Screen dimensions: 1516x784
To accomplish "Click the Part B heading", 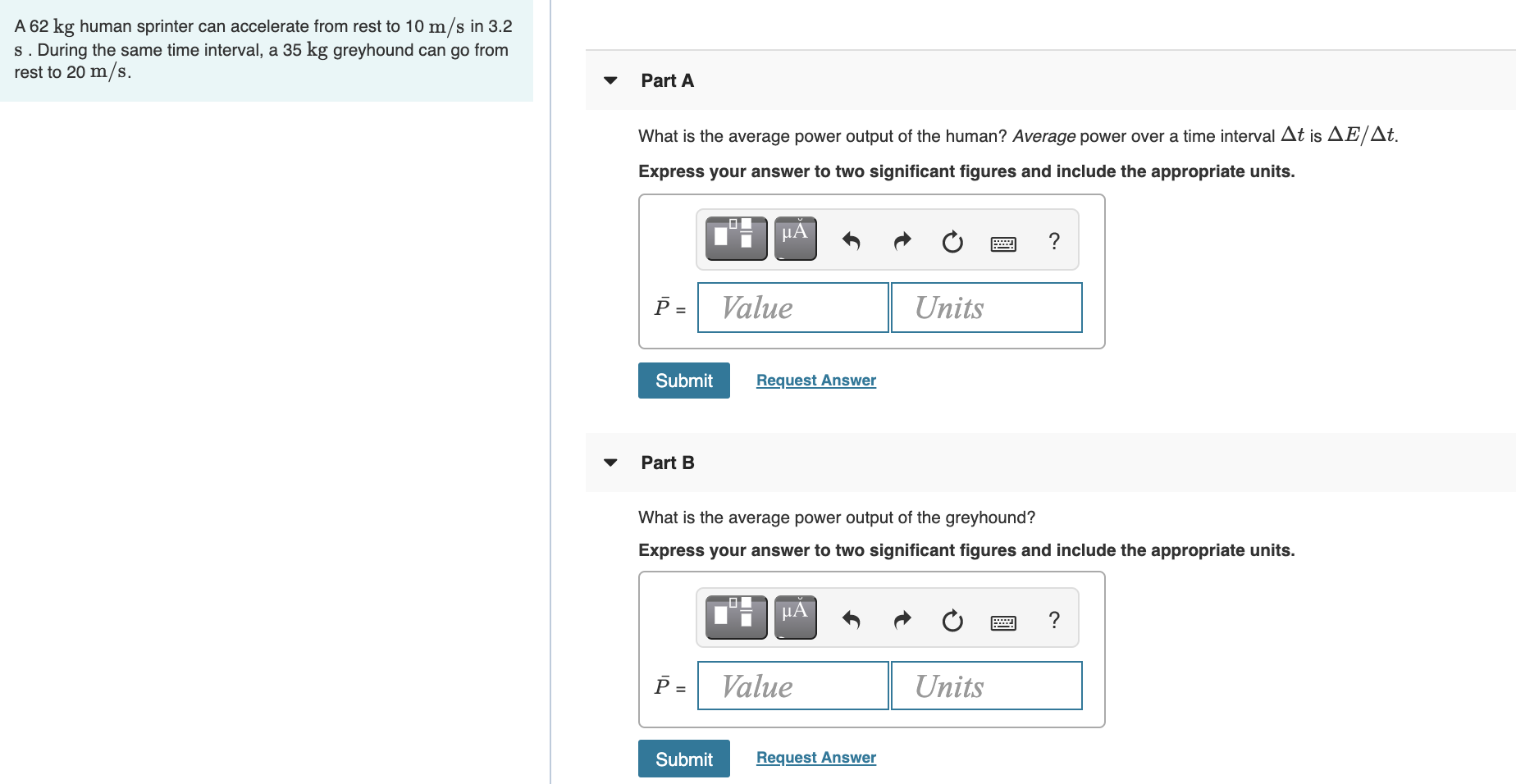I will coord(667,463).
